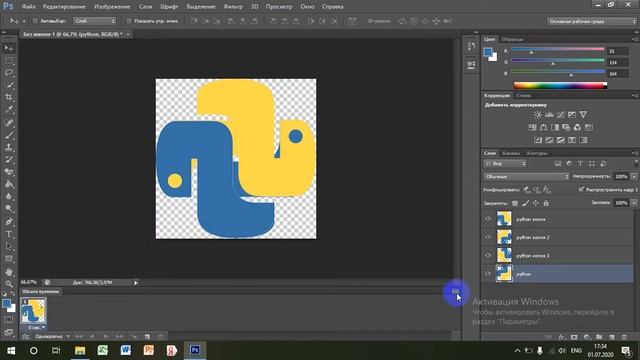Select the Pen tool

pyautogui.click(x=9, y=222)
